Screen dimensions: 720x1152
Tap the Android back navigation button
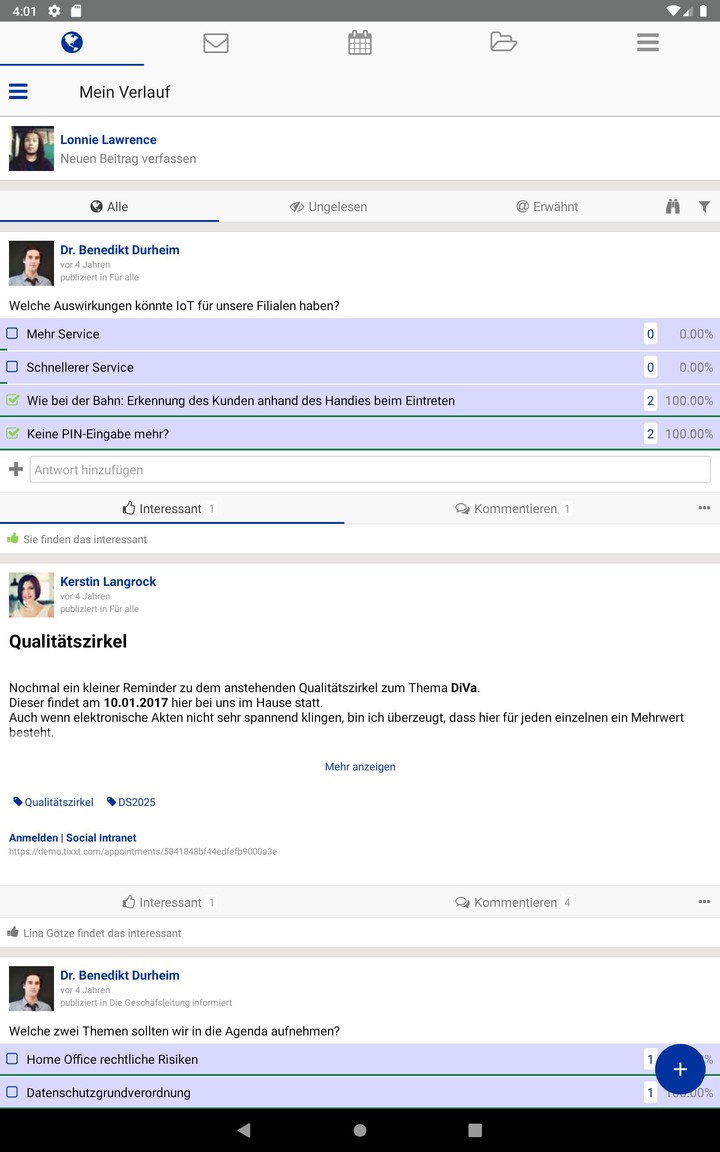pos(244,1130)
